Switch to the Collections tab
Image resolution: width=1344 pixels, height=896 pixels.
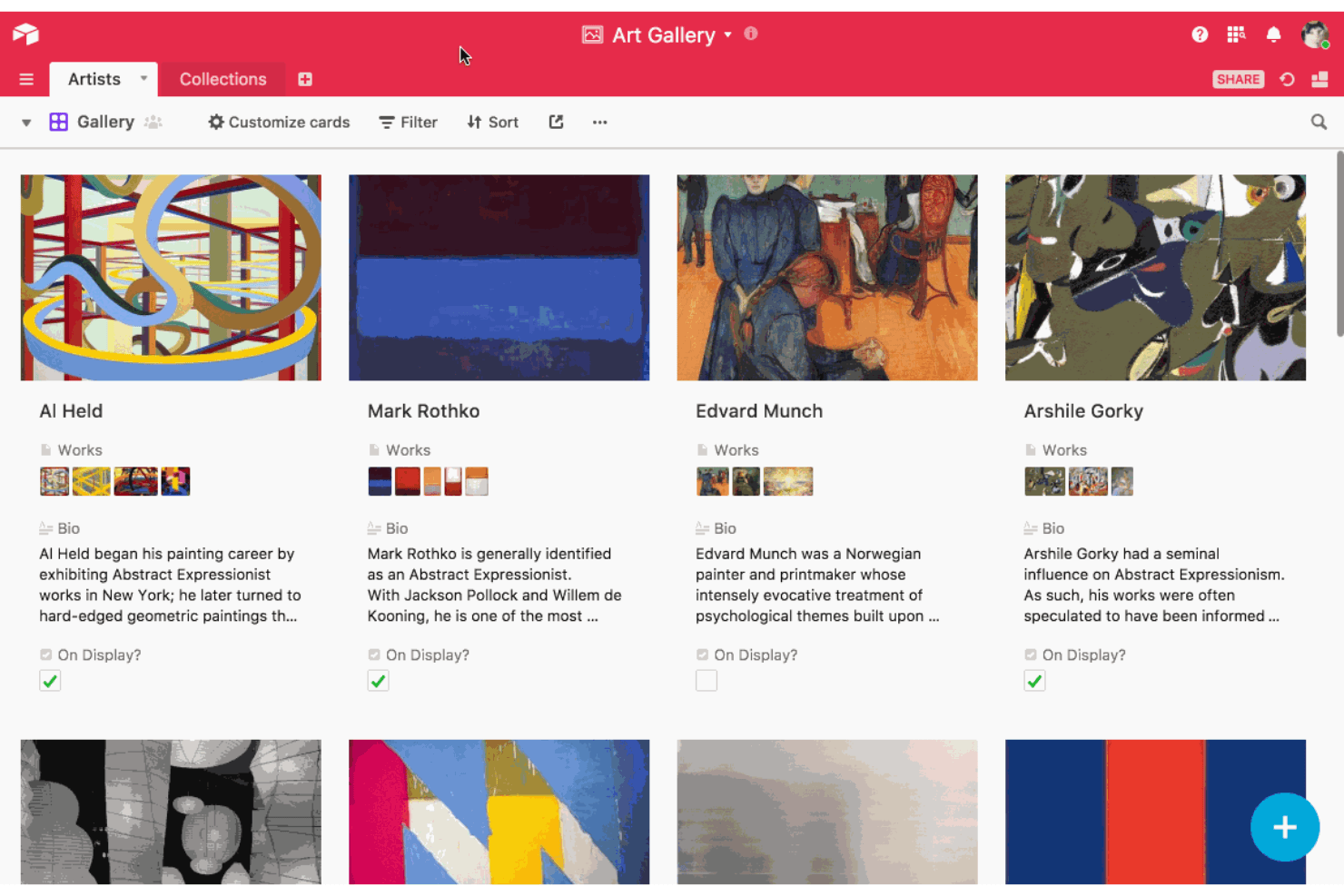[222, 79]
